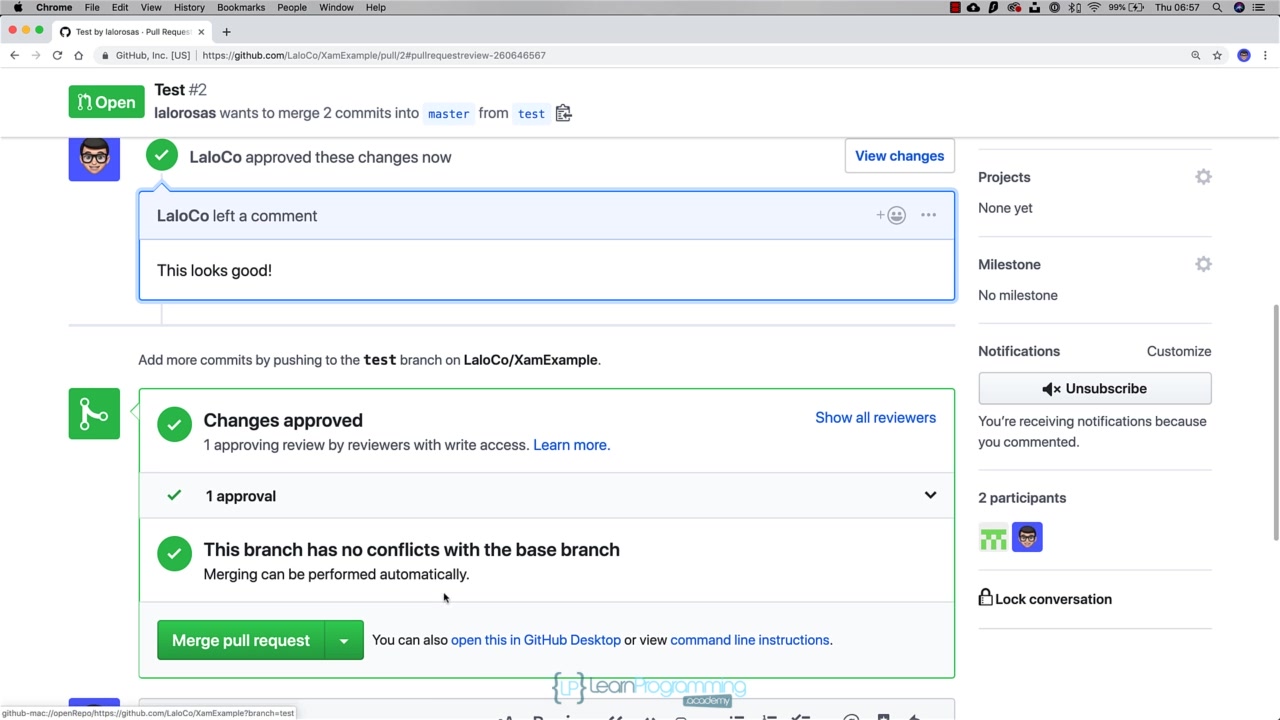Open the Milestone gear settings
This screenshot has height=720, width=1280.
pyautogui.click(x=1203, y=264)
